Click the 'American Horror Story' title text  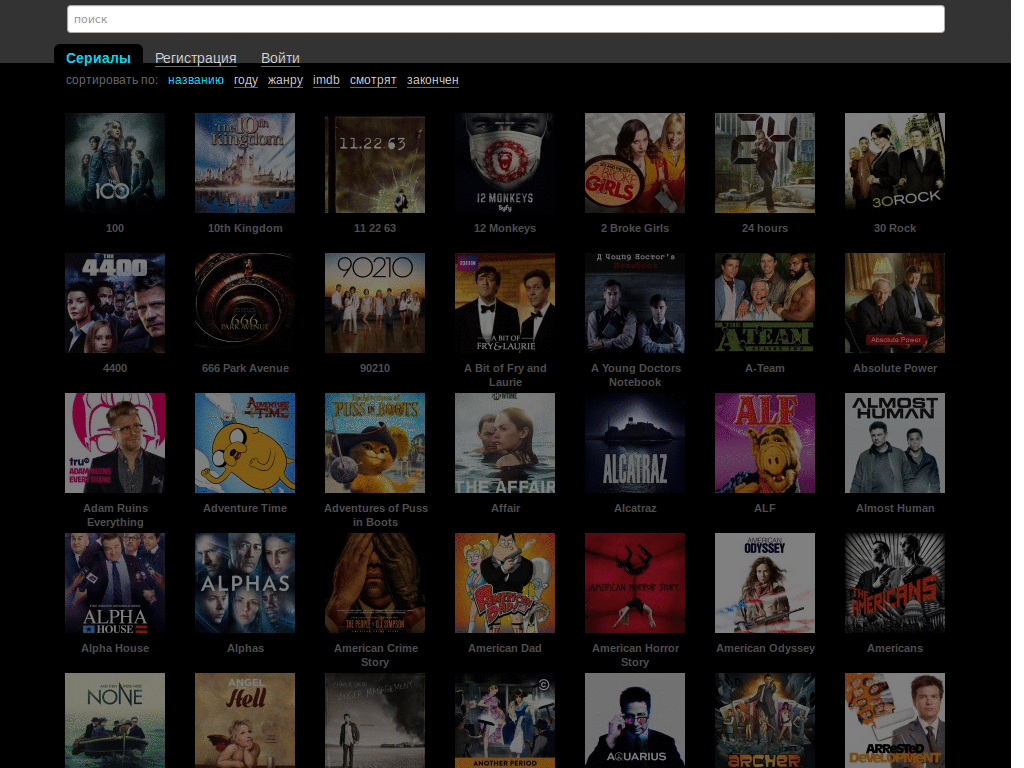tap(635, 655)
